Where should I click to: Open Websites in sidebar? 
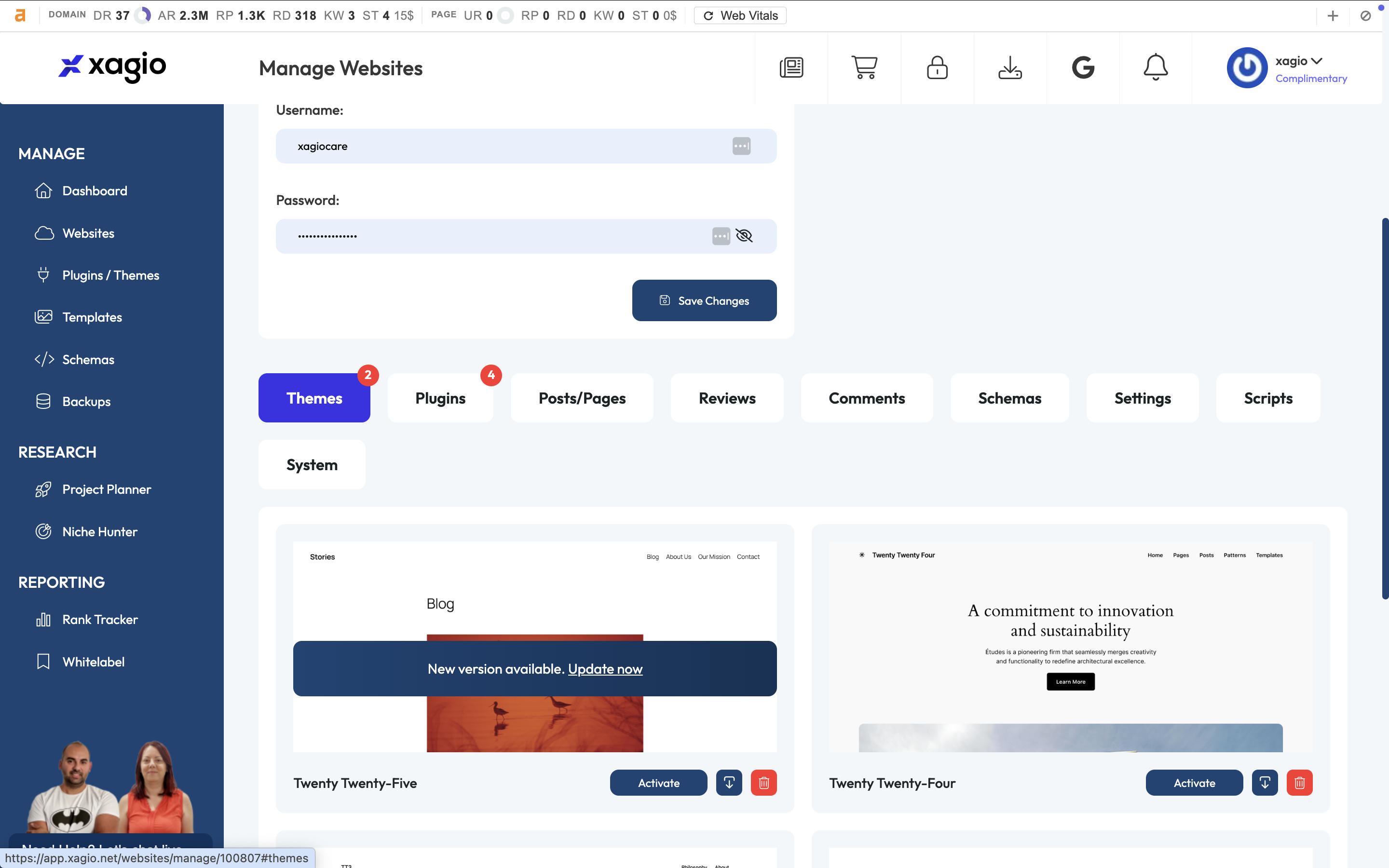click(75, 233)
